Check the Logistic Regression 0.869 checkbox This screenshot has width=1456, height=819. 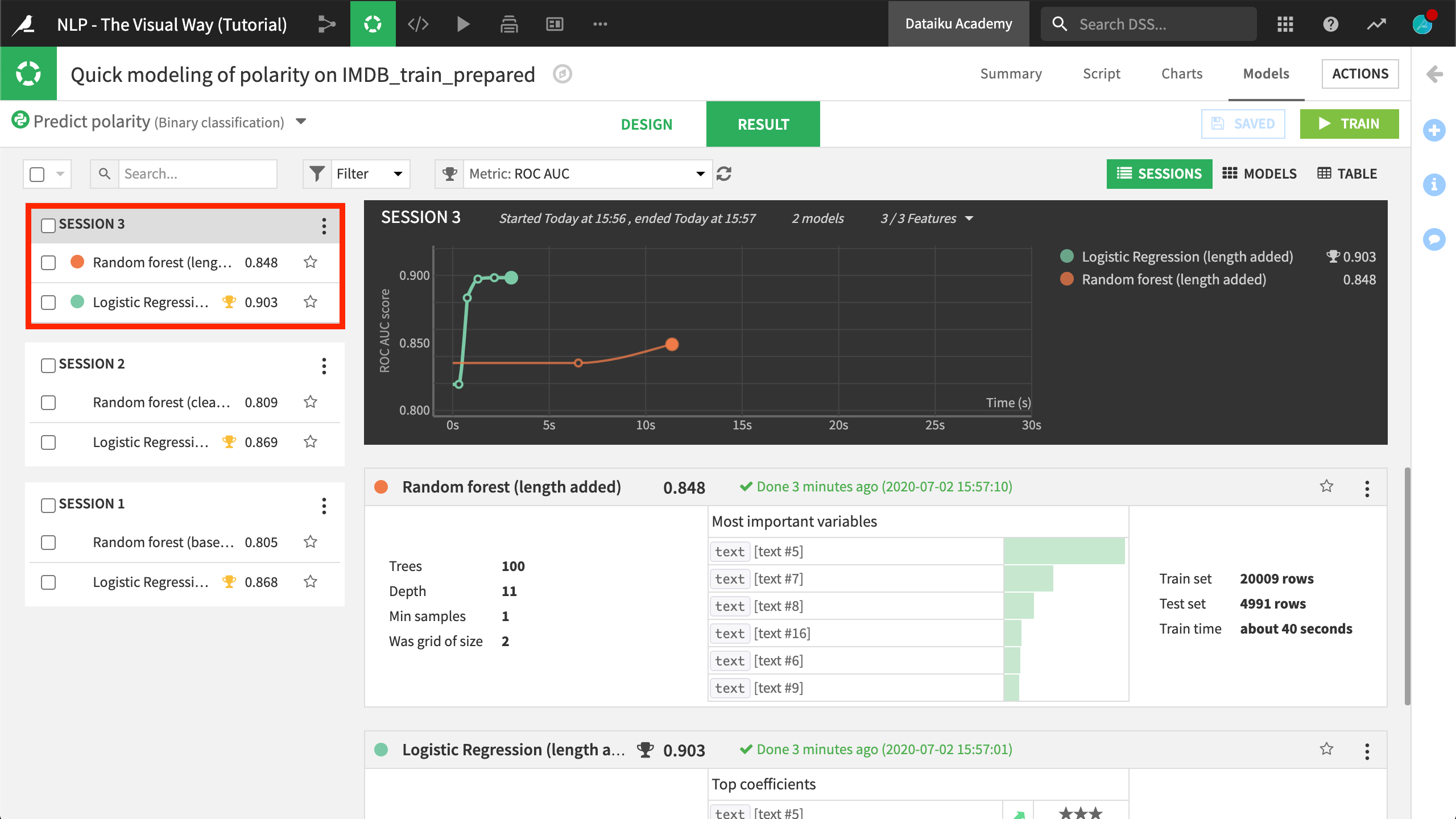click(48, 442)
